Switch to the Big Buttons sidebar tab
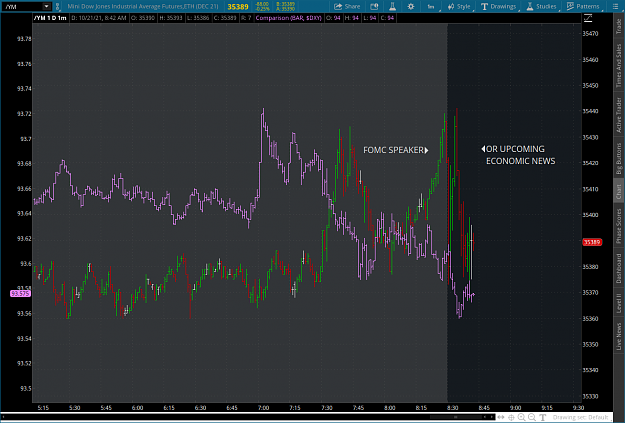Viewport: 625px width, 423px height. tap(619, 158)
